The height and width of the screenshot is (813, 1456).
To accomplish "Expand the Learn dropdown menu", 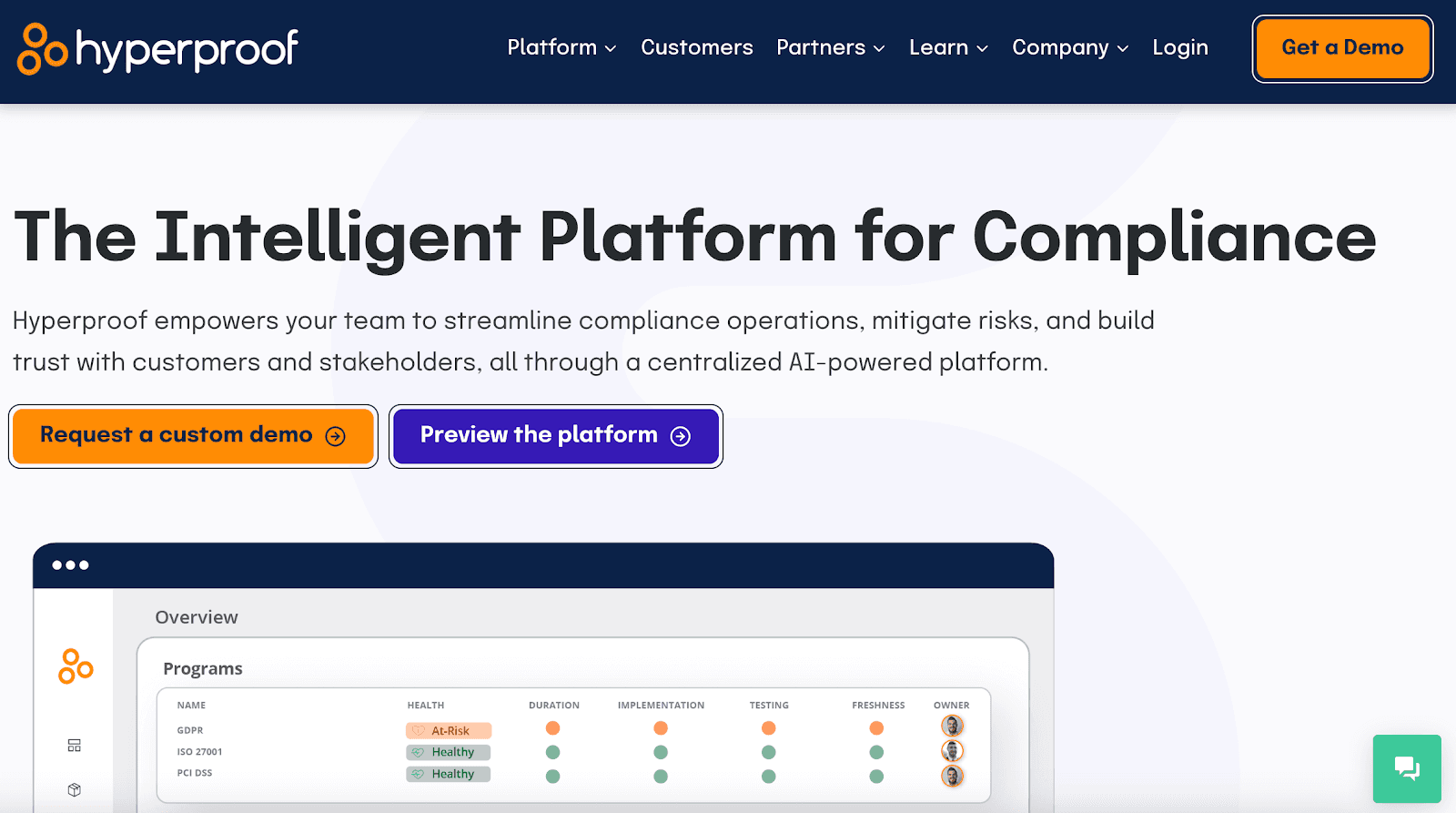I will coord(948,47).
